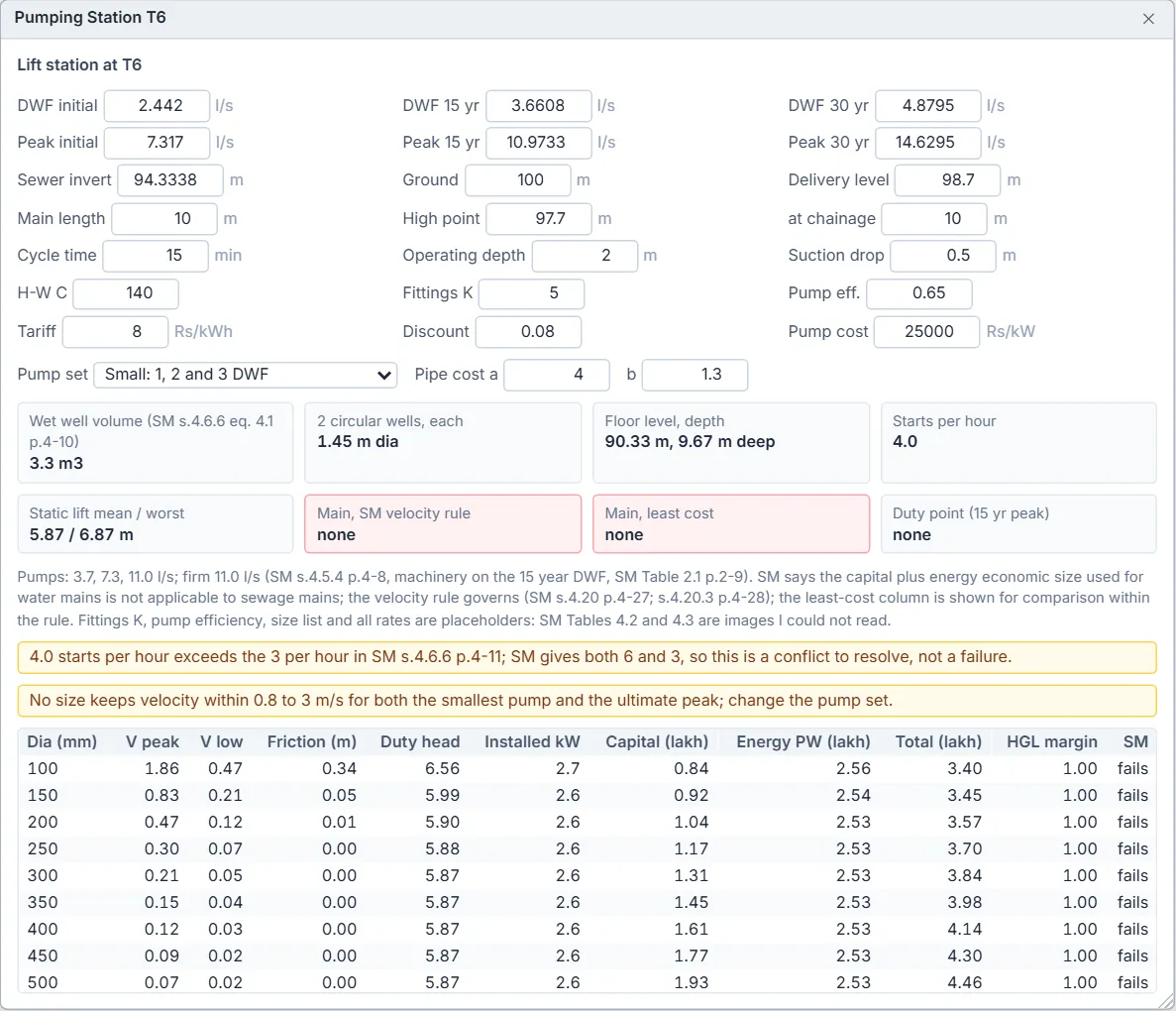Select the 500 mm diameter row
The image size is (1176, 1011).
tap(588, 983)
